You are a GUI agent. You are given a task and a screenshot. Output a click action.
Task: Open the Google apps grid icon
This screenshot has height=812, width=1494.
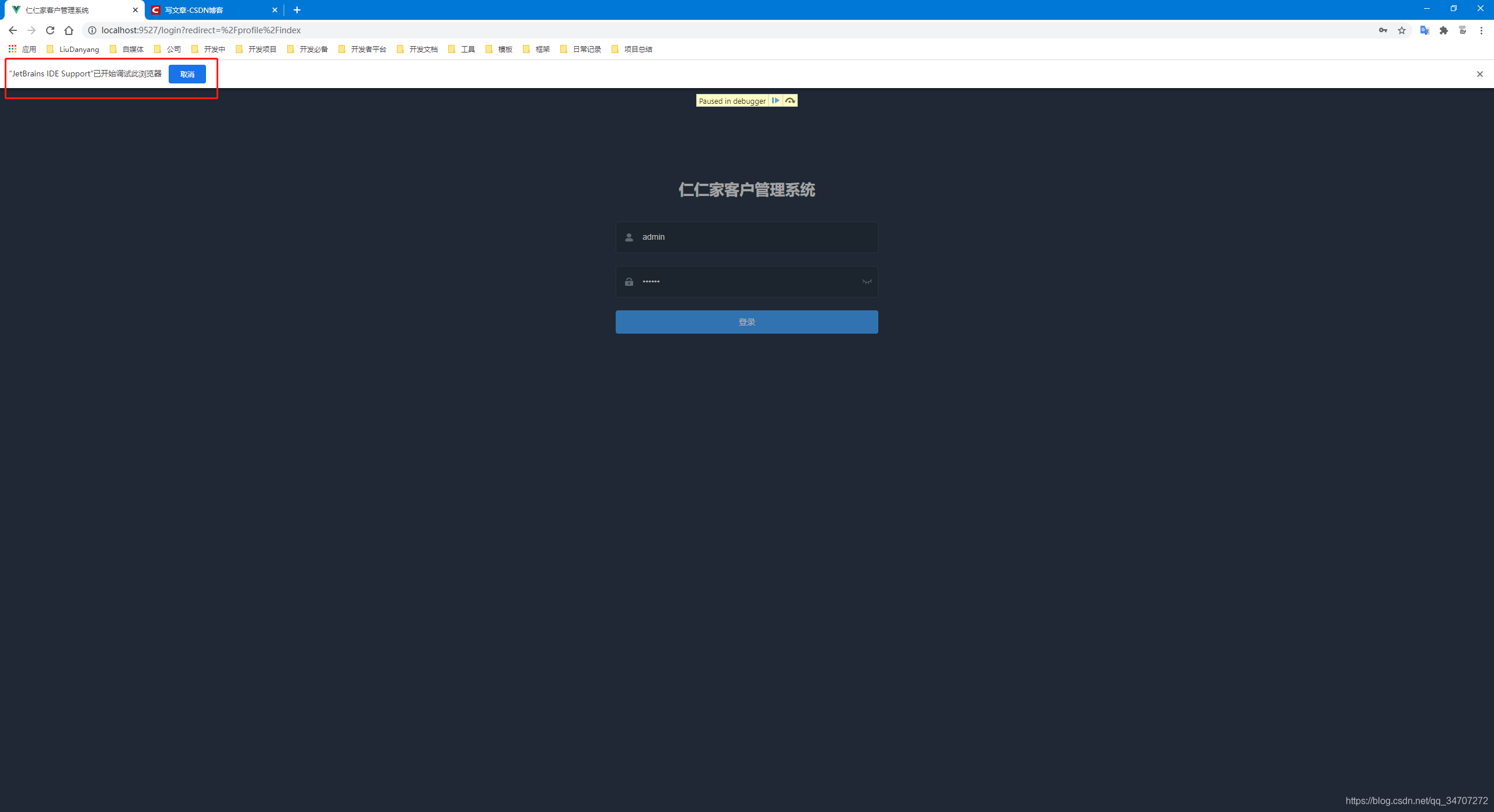12,49
